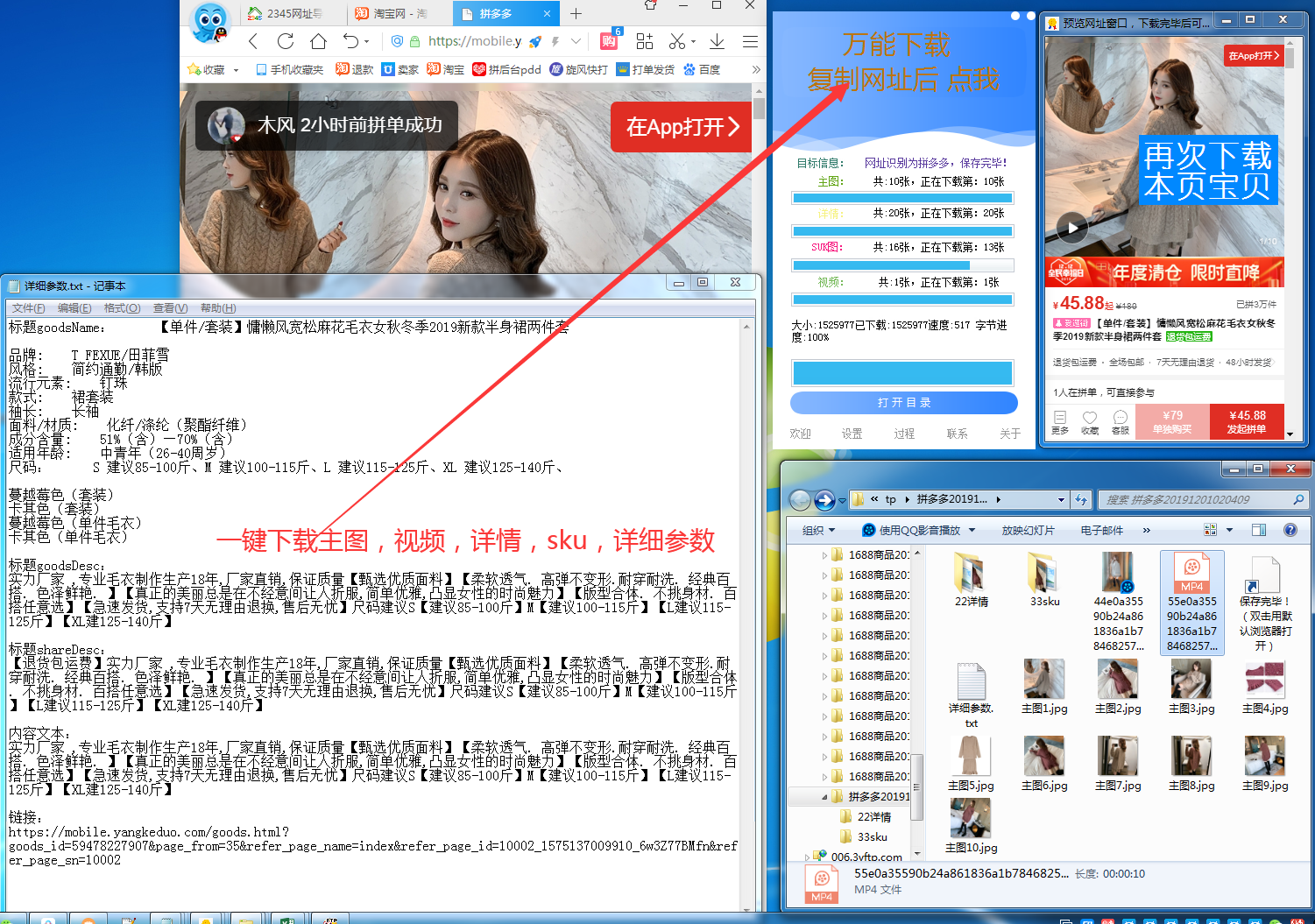Click the SKU图 download progress bar

(902, 265)
